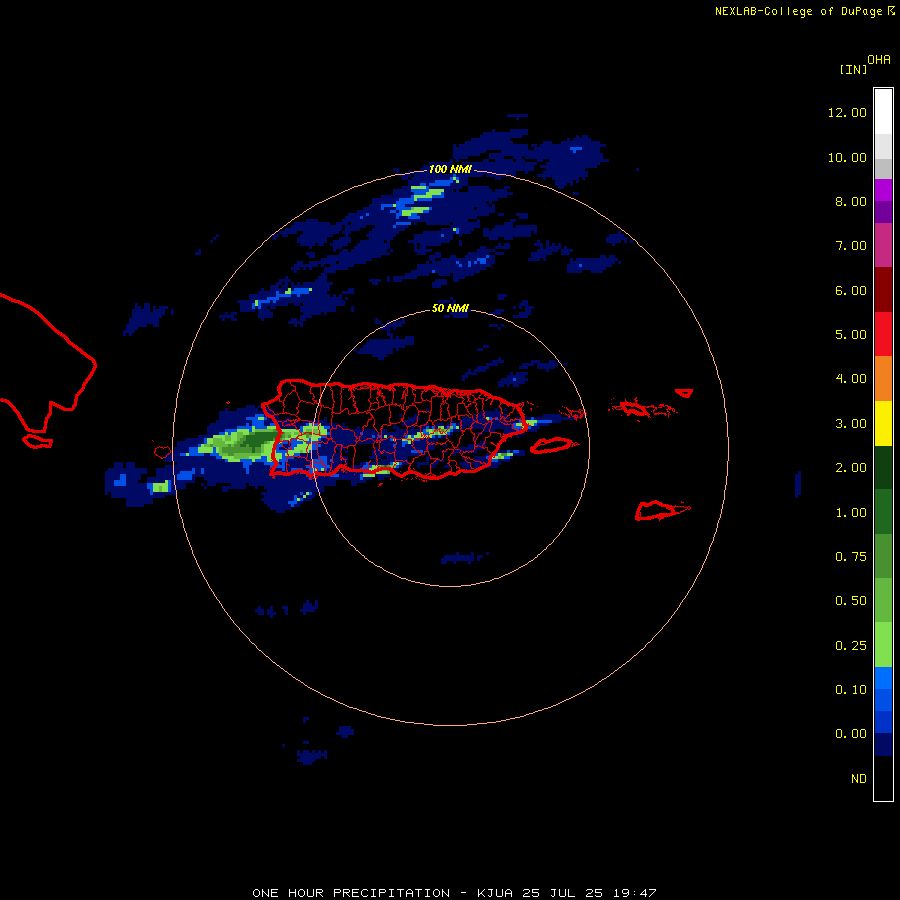Viewport: 900px width, 900px height.
Task: Click the St. Croix island outline in the southeast
Action: 661,510
